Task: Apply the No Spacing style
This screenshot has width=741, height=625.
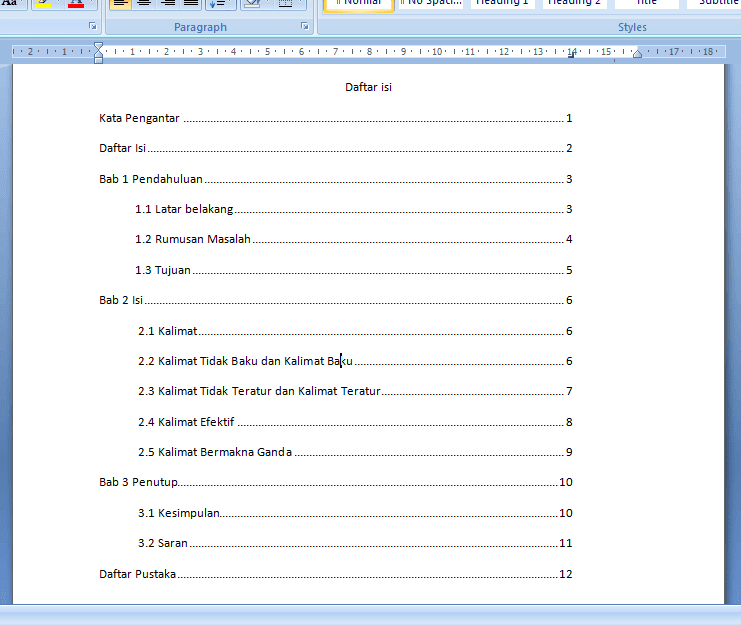Action: [431, 4]
